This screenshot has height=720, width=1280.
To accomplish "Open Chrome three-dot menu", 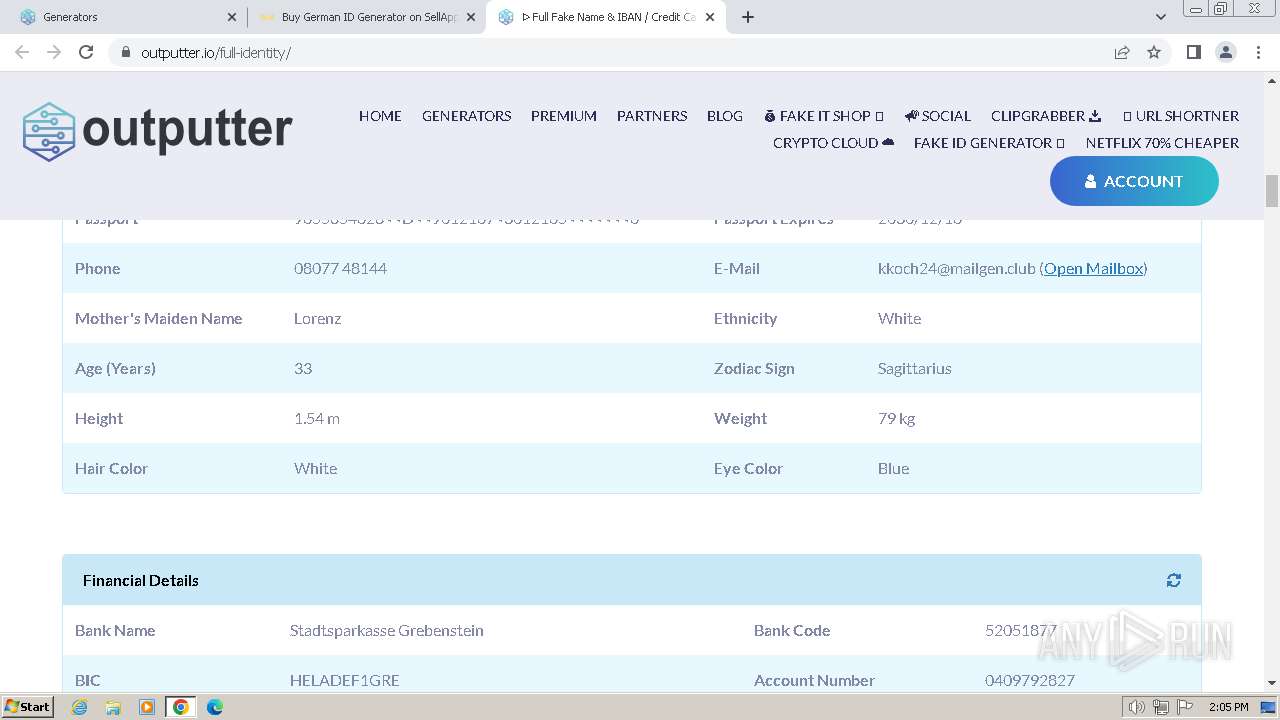I will click(1259, 52).
